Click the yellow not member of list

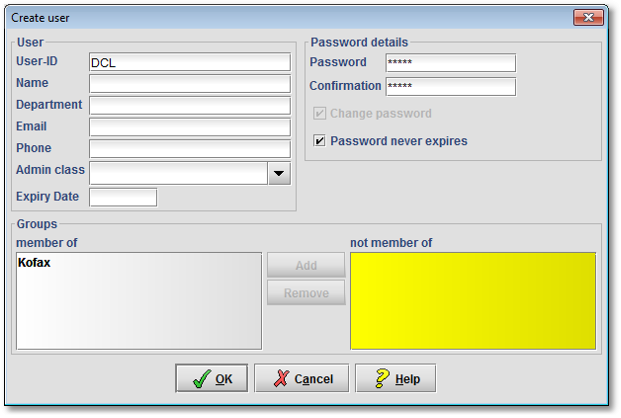click(x=472, y=300)
